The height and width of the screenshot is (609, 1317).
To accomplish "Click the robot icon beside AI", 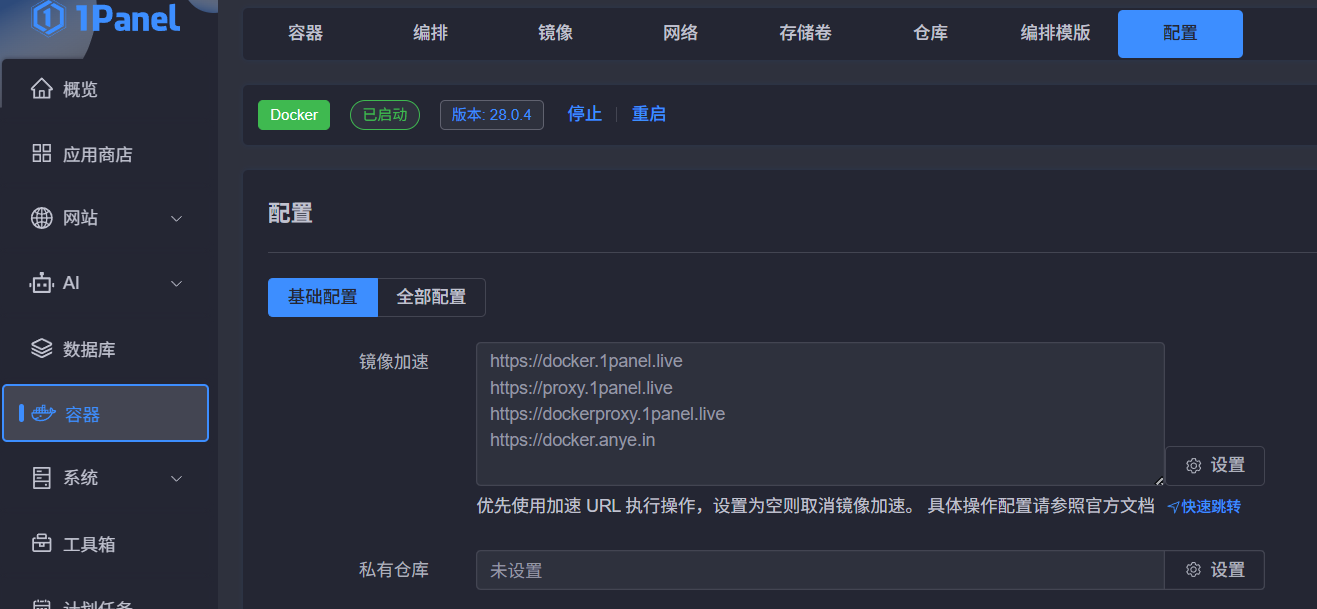I will (41, 283).
